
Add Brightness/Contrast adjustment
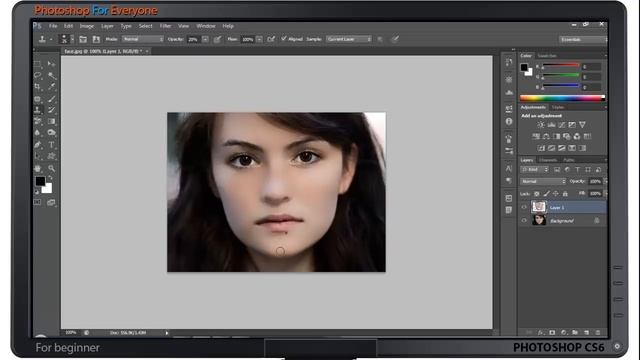click(x=541, y=125)
